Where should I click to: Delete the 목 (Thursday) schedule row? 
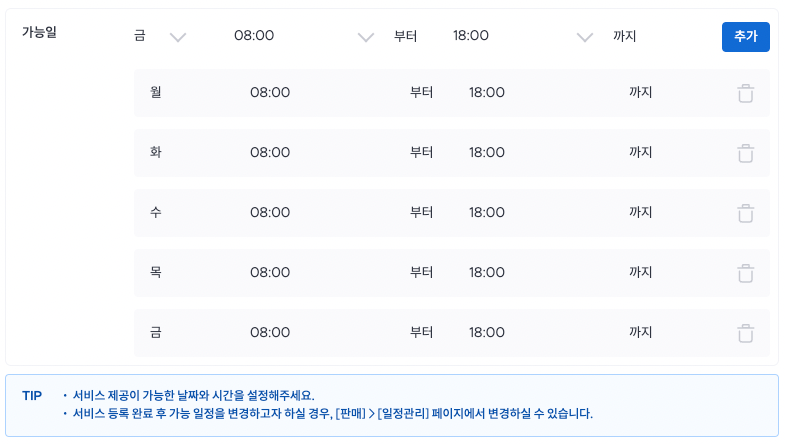745,273
